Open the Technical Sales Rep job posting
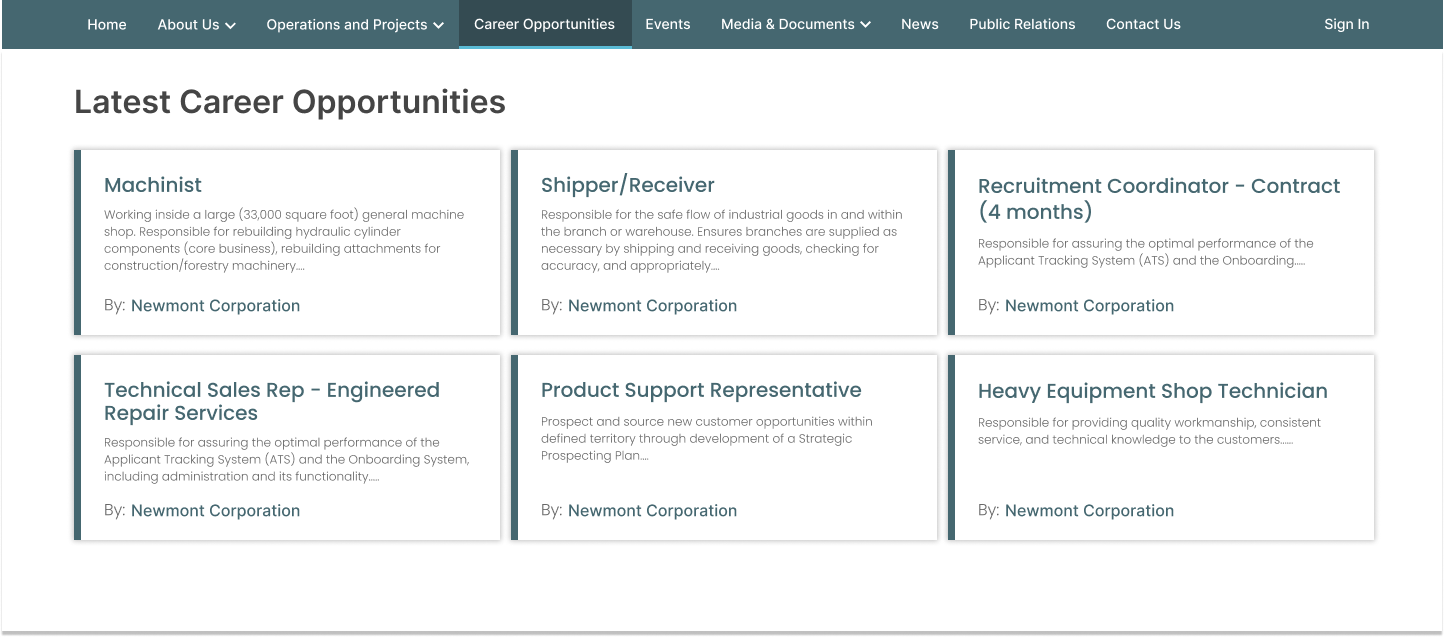 point(271,401)
